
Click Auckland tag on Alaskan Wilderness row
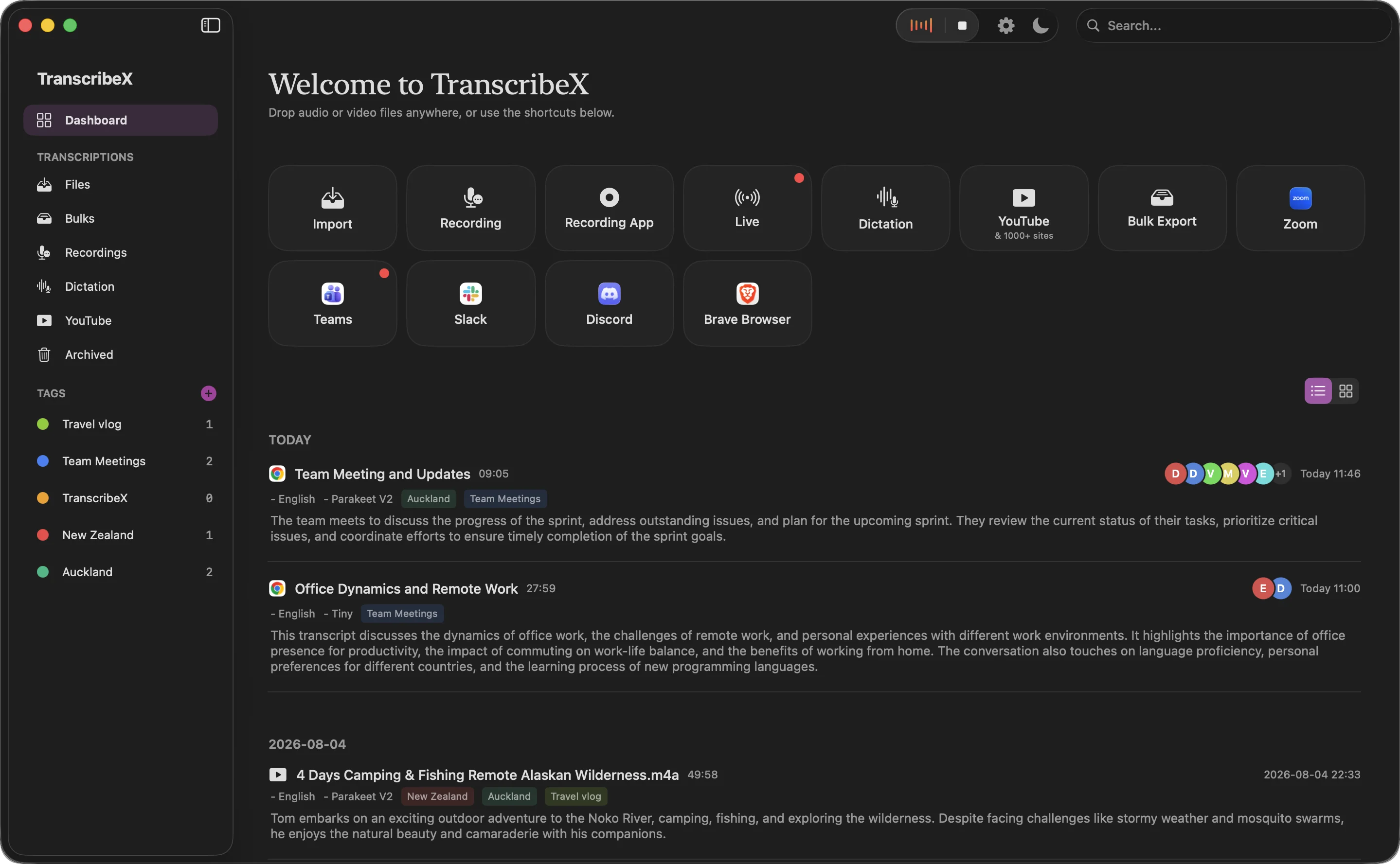tap(509, 796)
